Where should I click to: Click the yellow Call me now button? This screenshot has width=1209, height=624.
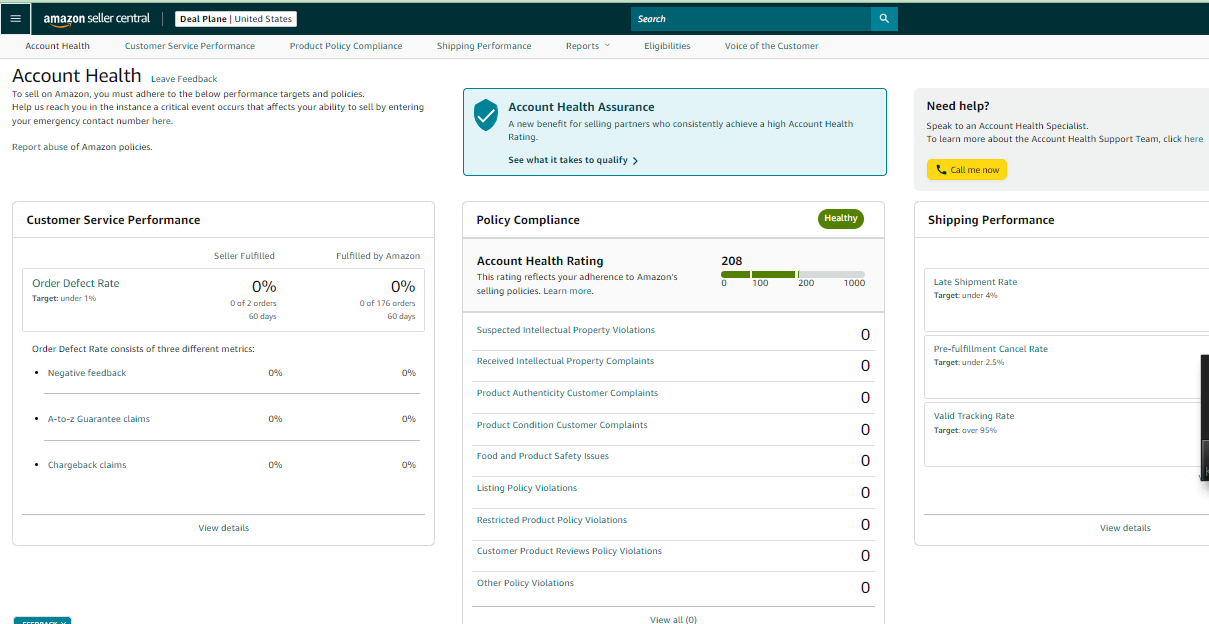(x=967, y=170)
